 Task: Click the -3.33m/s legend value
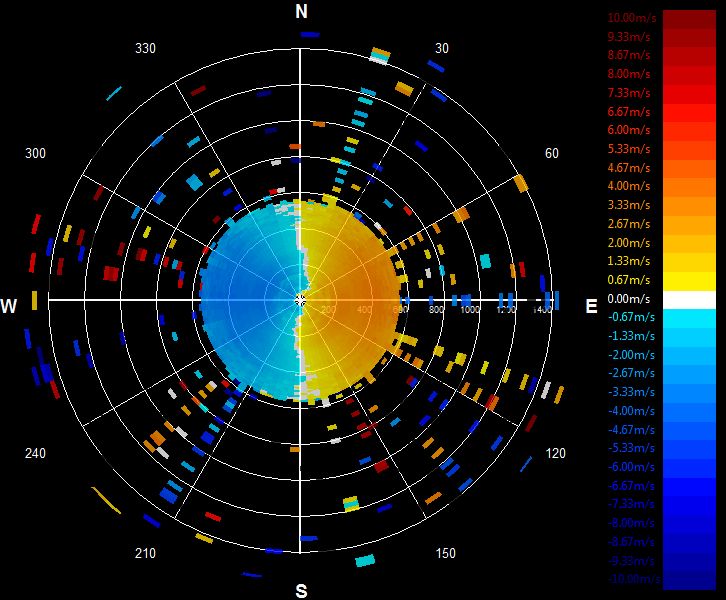(x=631, y=392)
